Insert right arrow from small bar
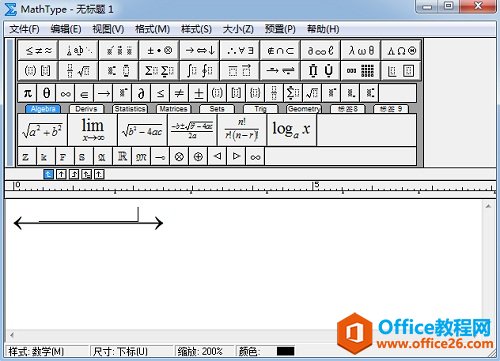The height and width of the screenshot is (361, 500). pyautogui.click(x=104, y=93)
